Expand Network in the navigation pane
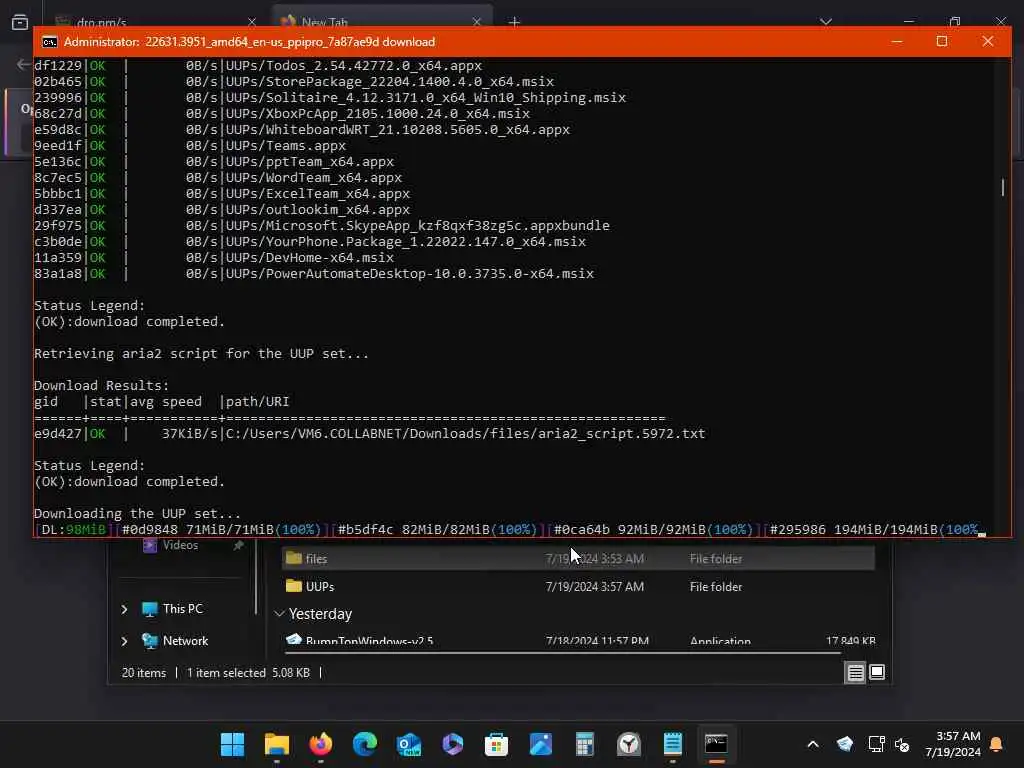This screenshot has height=768, width=1024. tap(124, 641)
